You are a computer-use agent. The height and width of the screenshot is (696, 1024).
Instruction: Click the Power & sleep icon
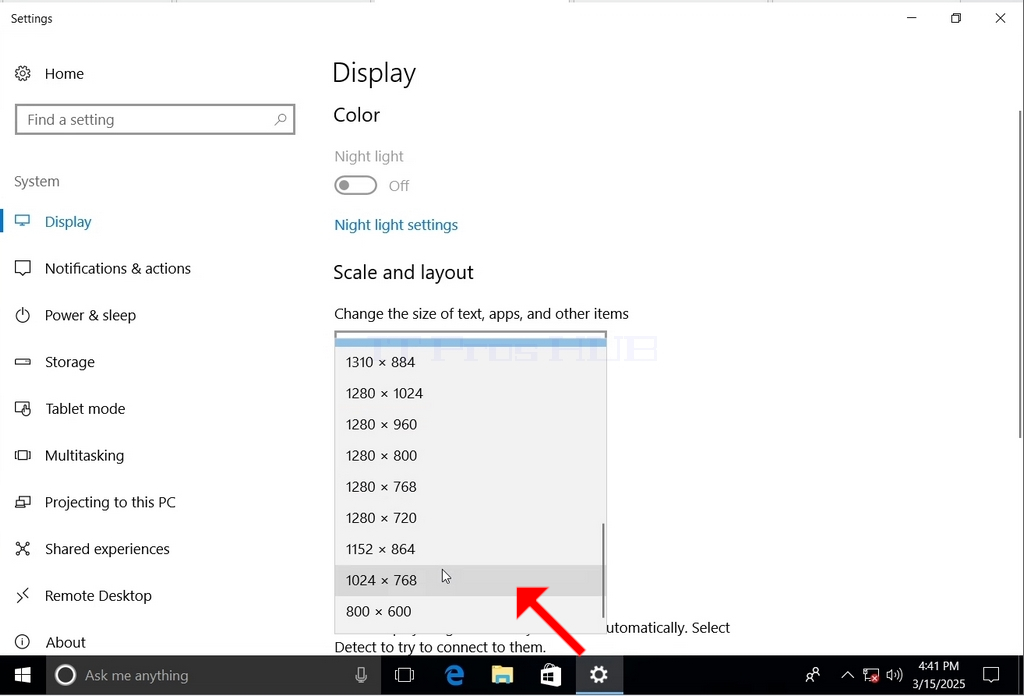(23, 315)
